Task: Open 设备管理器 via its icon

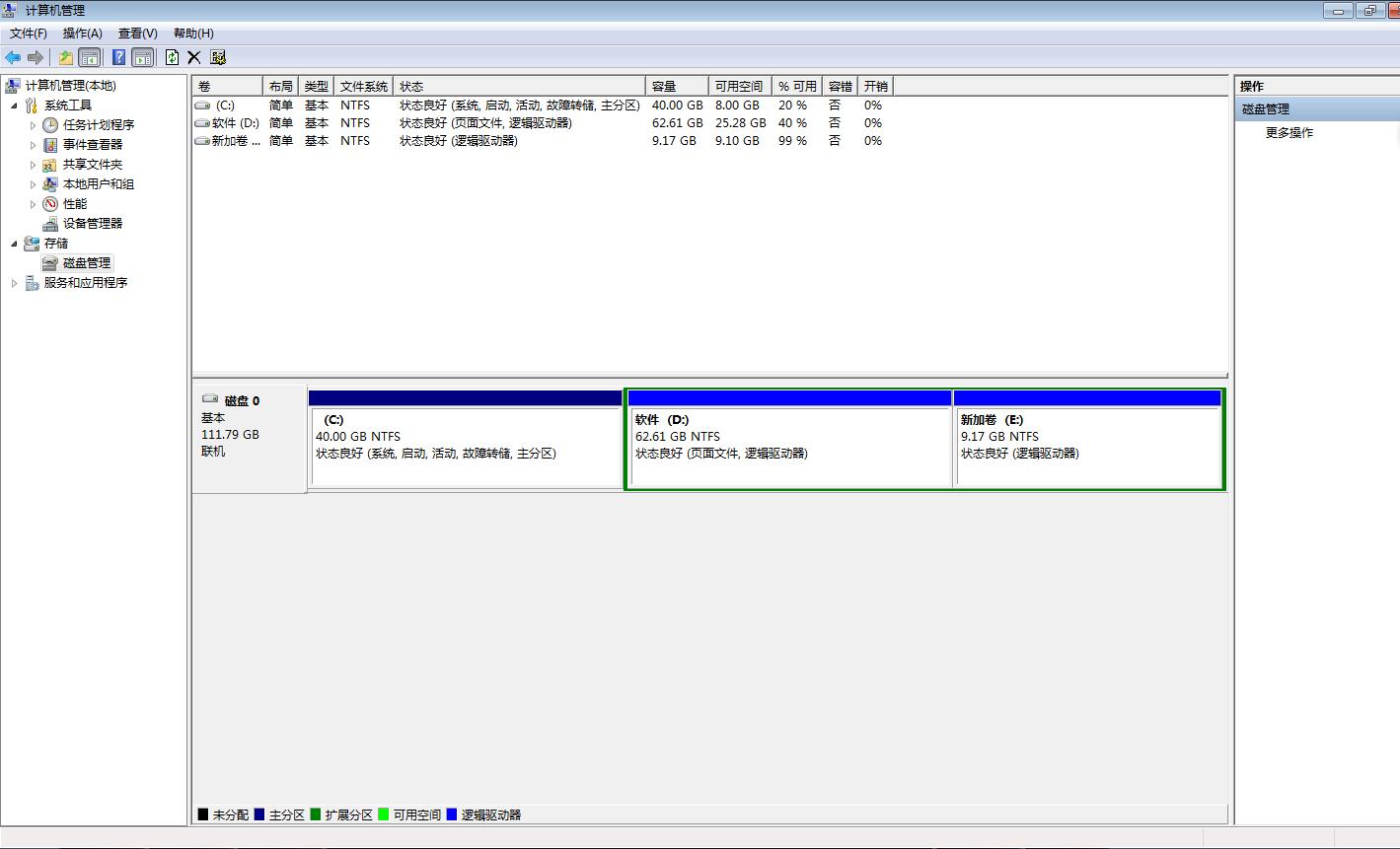Action: [x=50, y=224]
